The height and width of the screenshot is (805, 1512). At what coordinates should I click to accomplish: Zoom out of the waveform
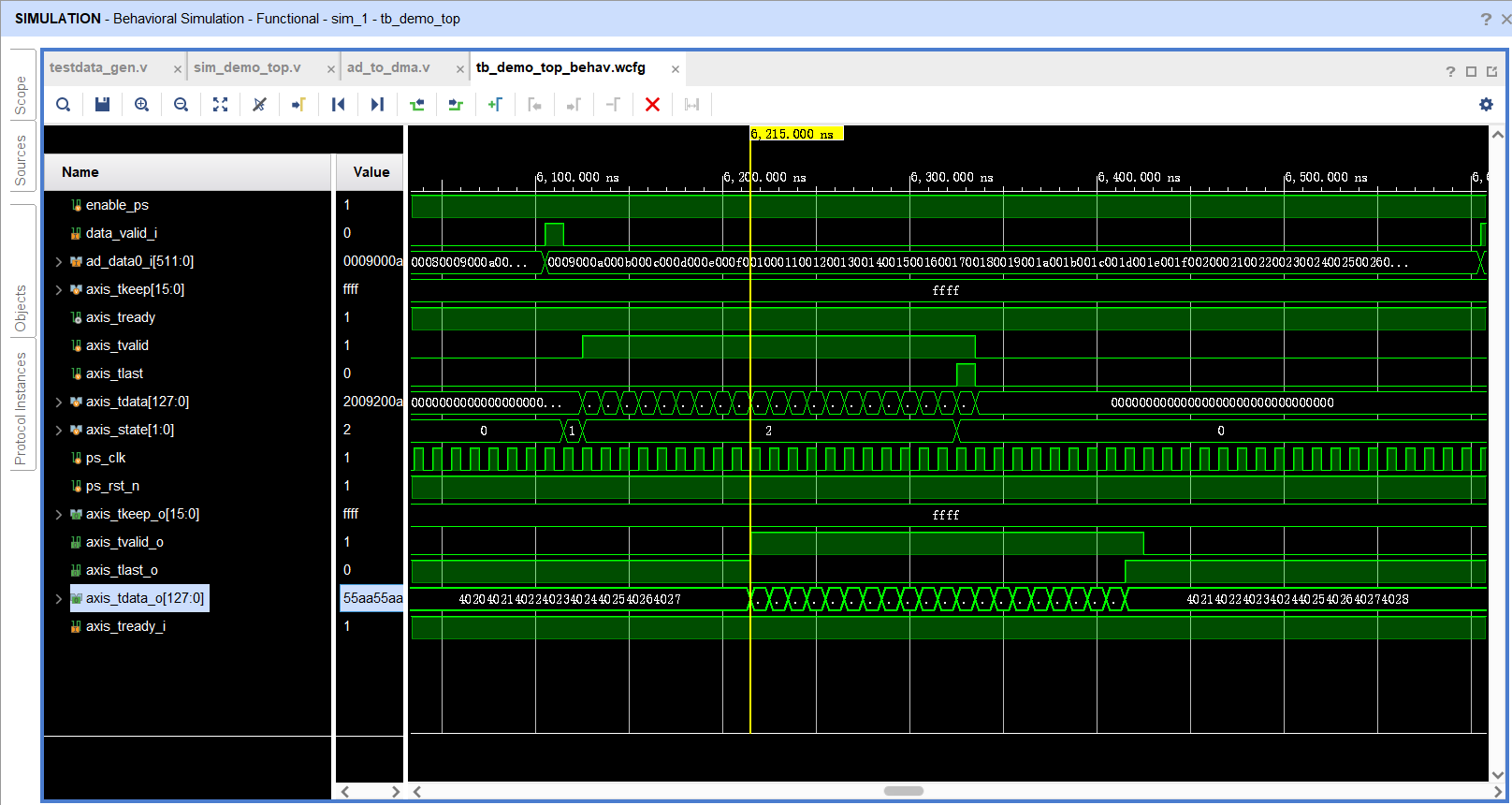point(181,105)
